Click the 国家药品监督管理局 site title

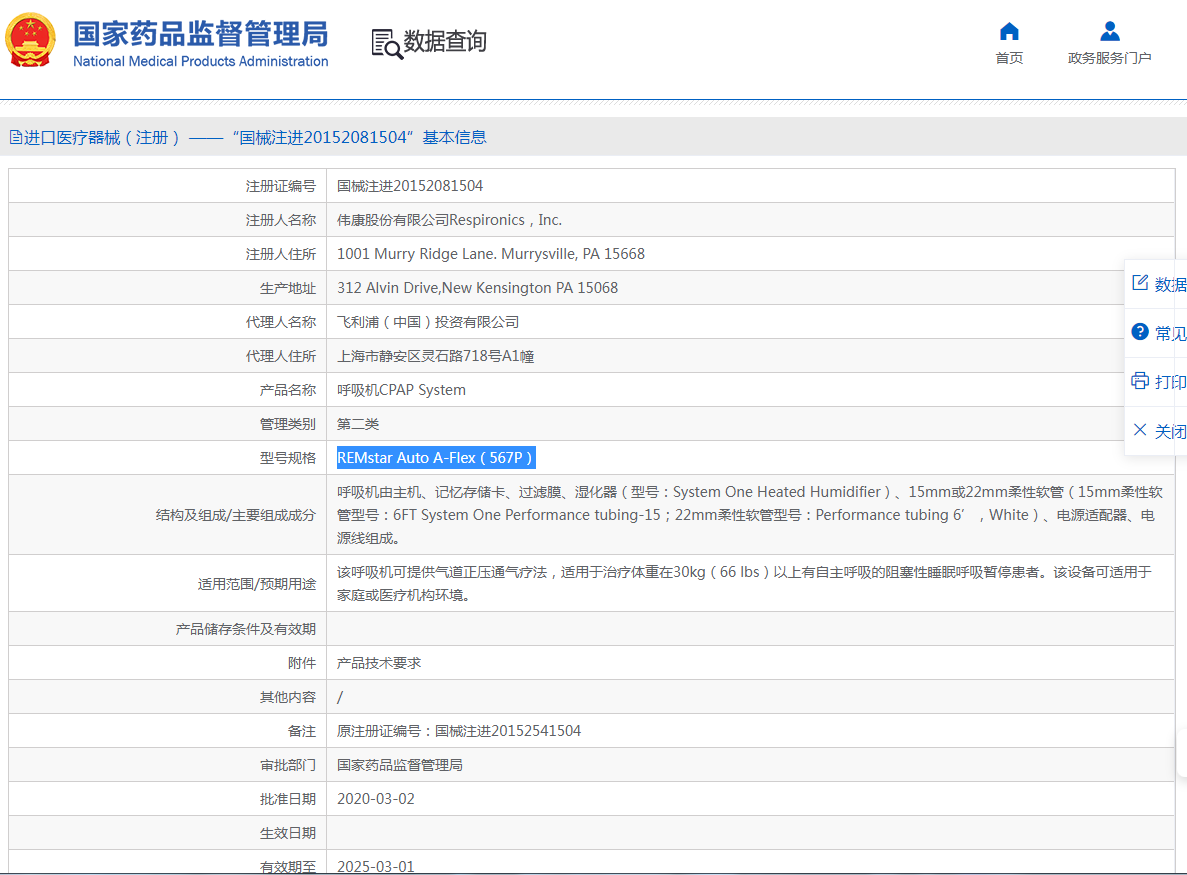pos(201,34)
